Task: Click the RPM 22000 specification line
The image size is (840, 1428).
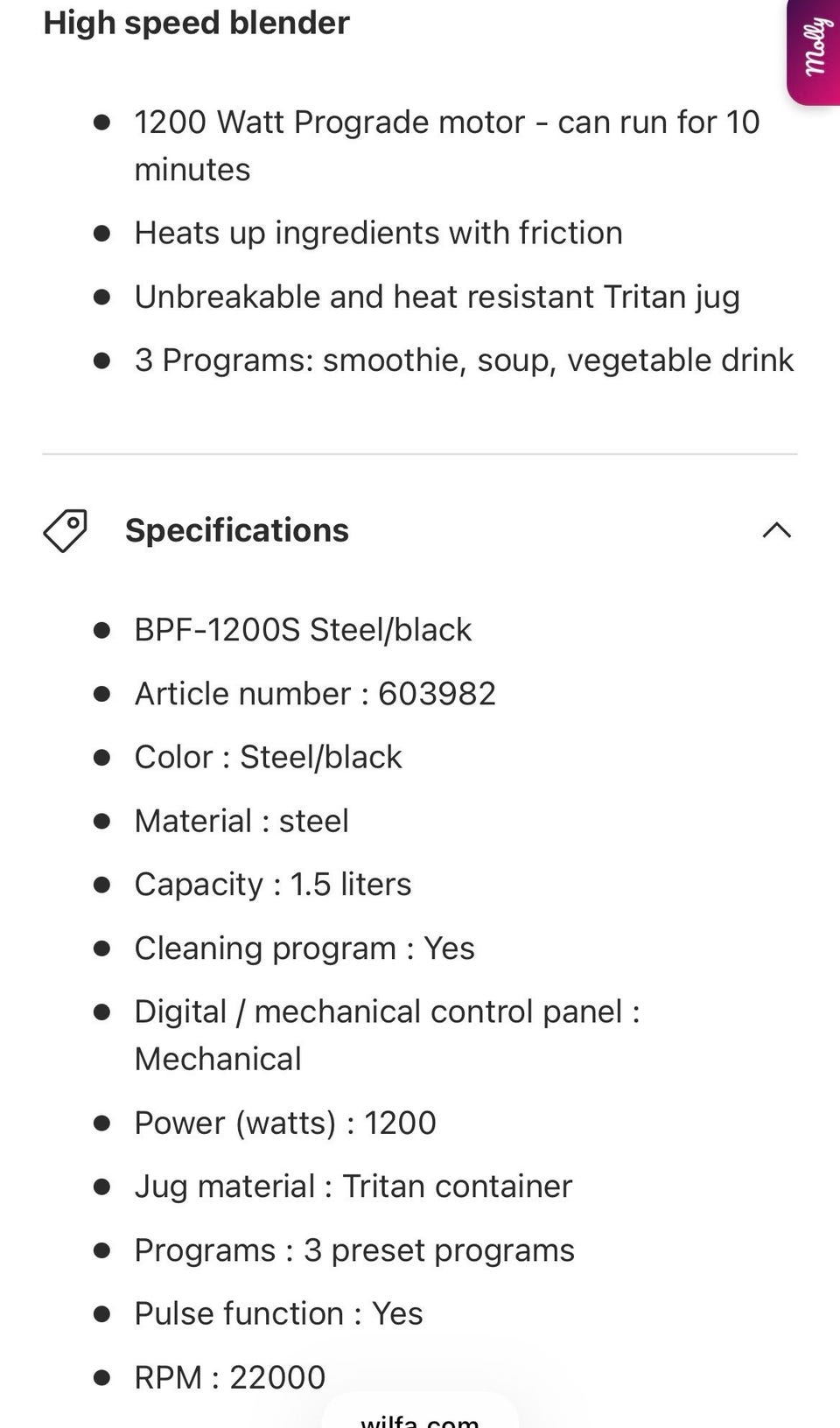Action: tap(229, 1377)
